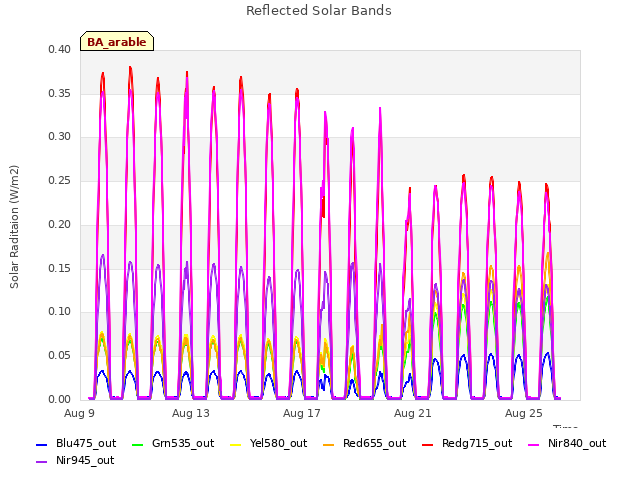Click the 0.20 y-axis tick label

60,224
